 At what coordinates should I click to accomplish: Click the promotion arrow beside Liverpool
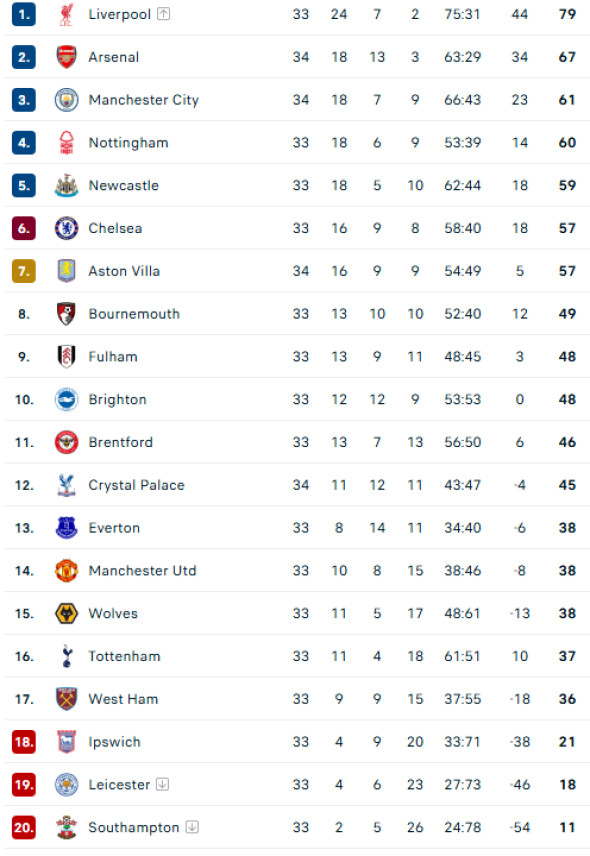point(163,14)
